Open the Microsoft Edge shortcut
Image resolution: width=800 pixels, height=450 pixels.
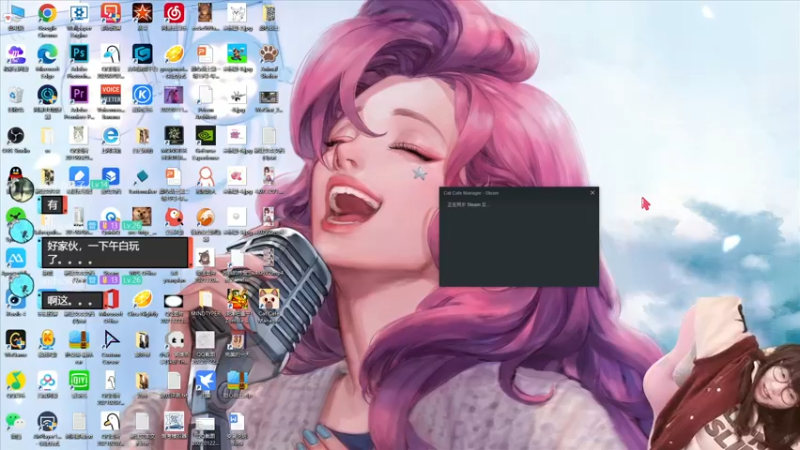click(47, 54)
